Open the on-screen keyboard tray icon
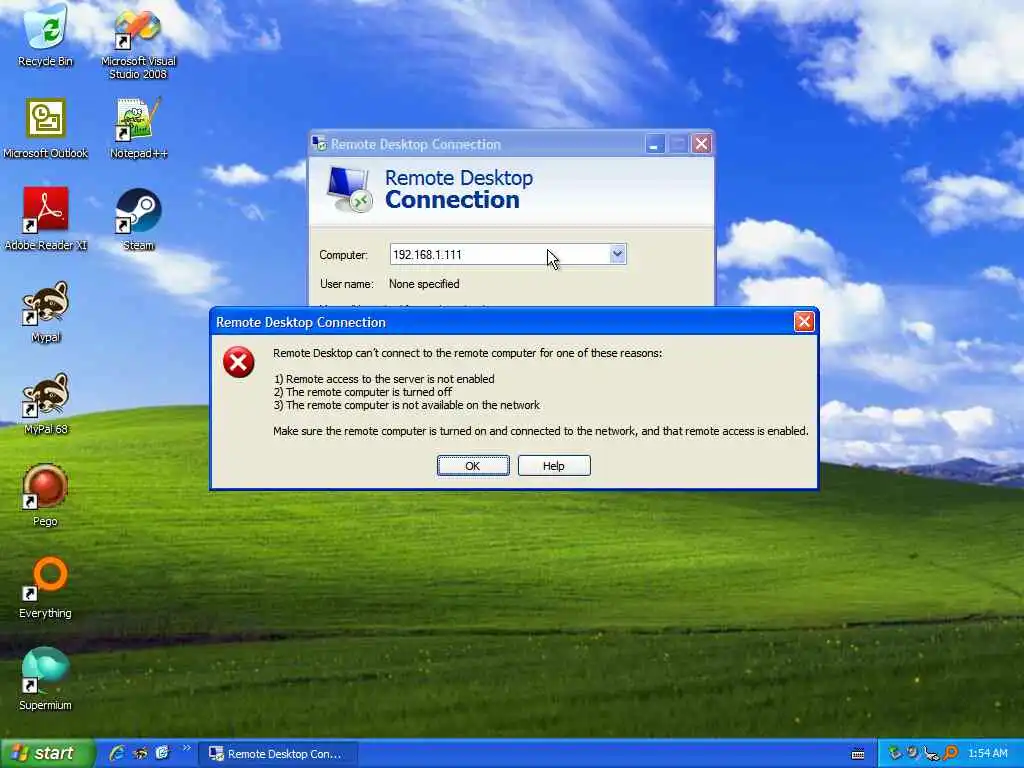Image resolution: width=1024 pixels, height=768 pixels. [858, 754]
